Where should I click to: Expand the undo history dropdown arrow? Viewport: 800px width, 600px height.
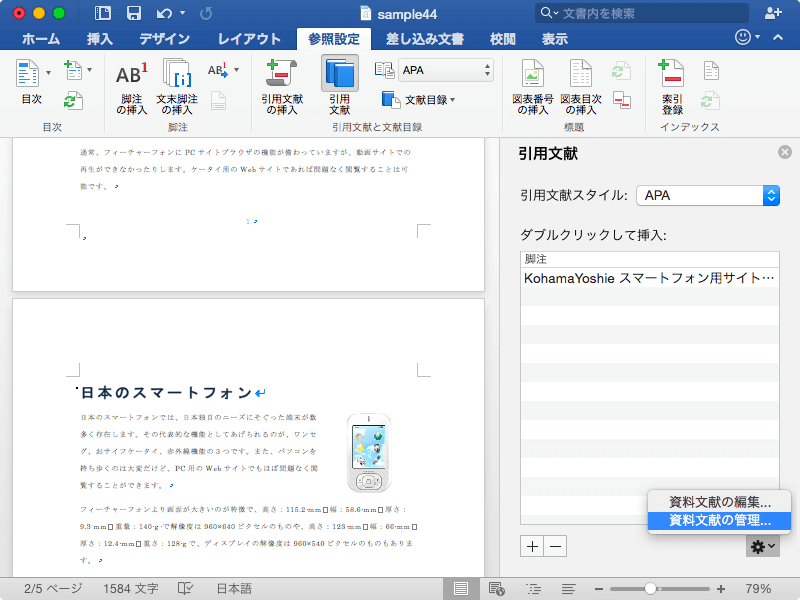coord(183,13)
